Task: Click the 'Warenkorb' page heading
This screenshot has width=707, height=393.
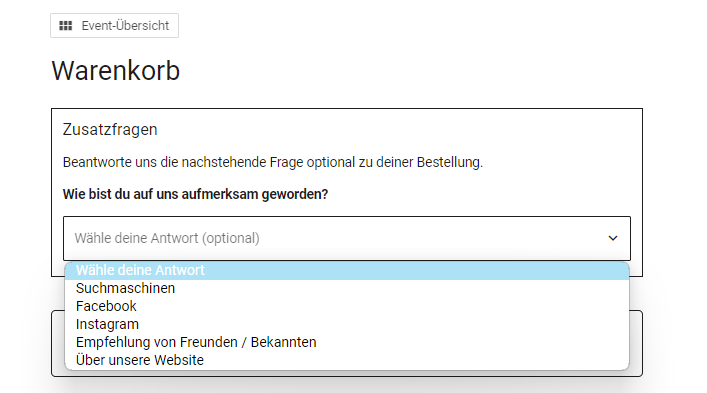Action: point(116,71)
